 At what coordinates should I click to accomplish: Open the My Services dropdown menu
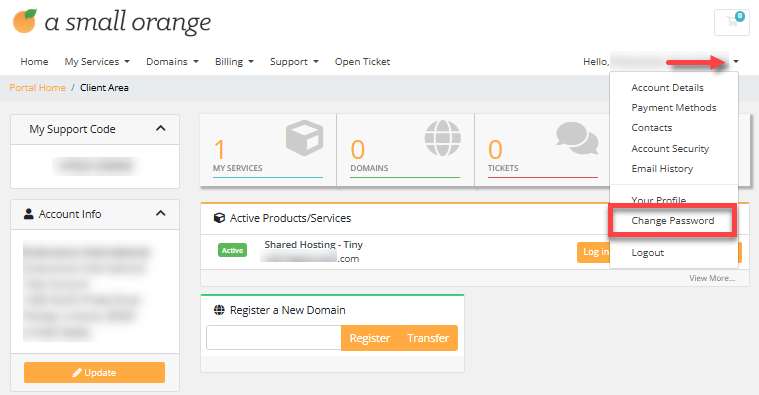tap(97, 61)
